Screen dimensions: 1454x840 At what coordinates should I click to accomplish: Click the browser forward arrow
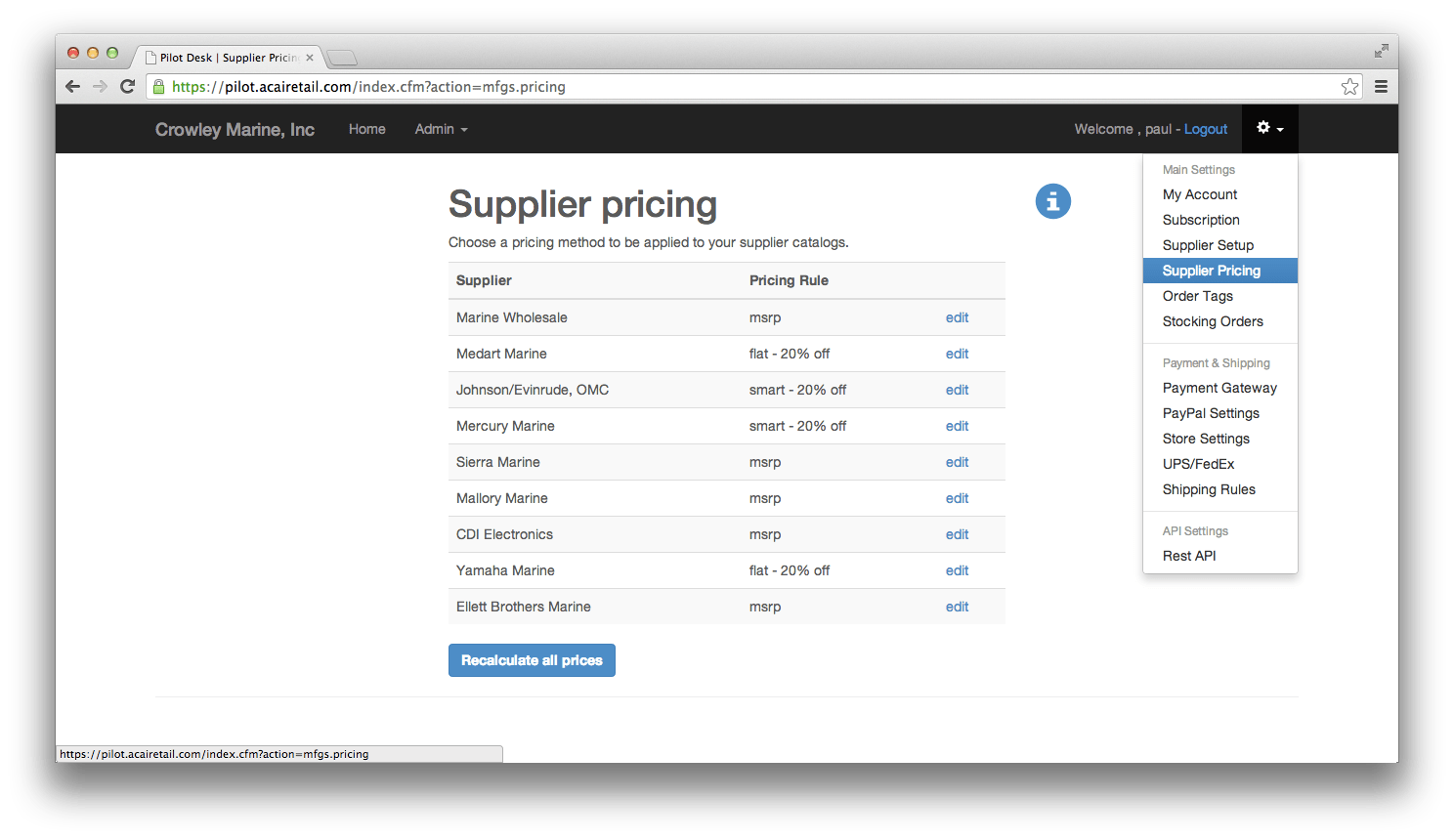pos(101,86)
